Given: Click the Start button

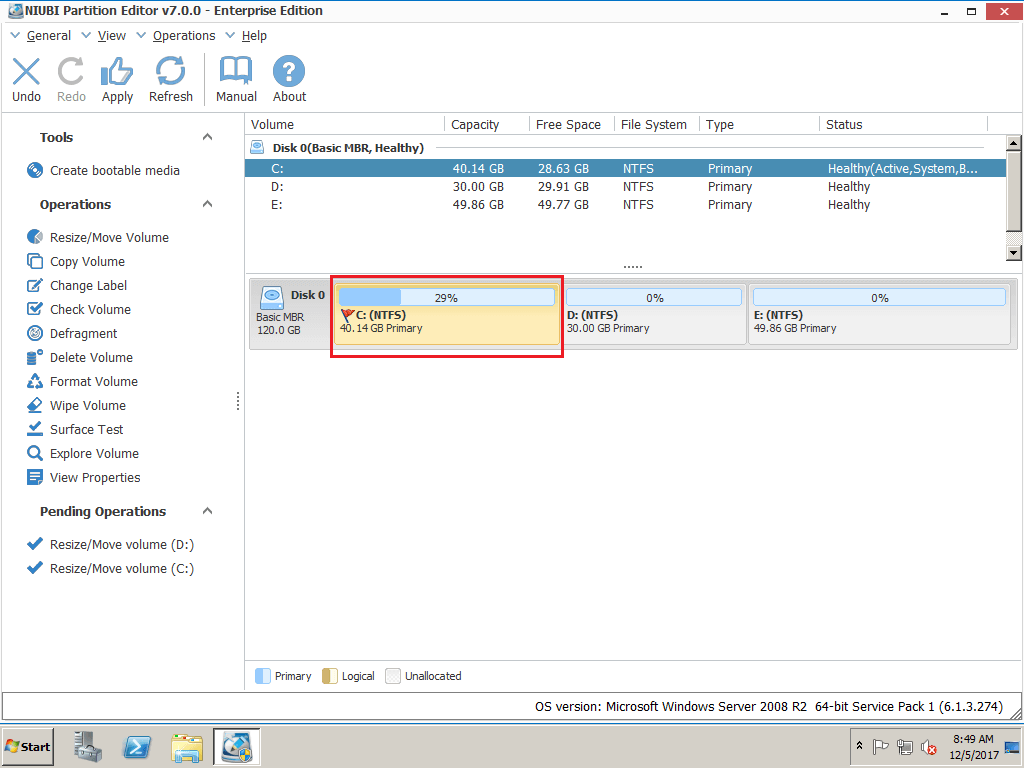Looking at the screenshot, I should (28, 746).
